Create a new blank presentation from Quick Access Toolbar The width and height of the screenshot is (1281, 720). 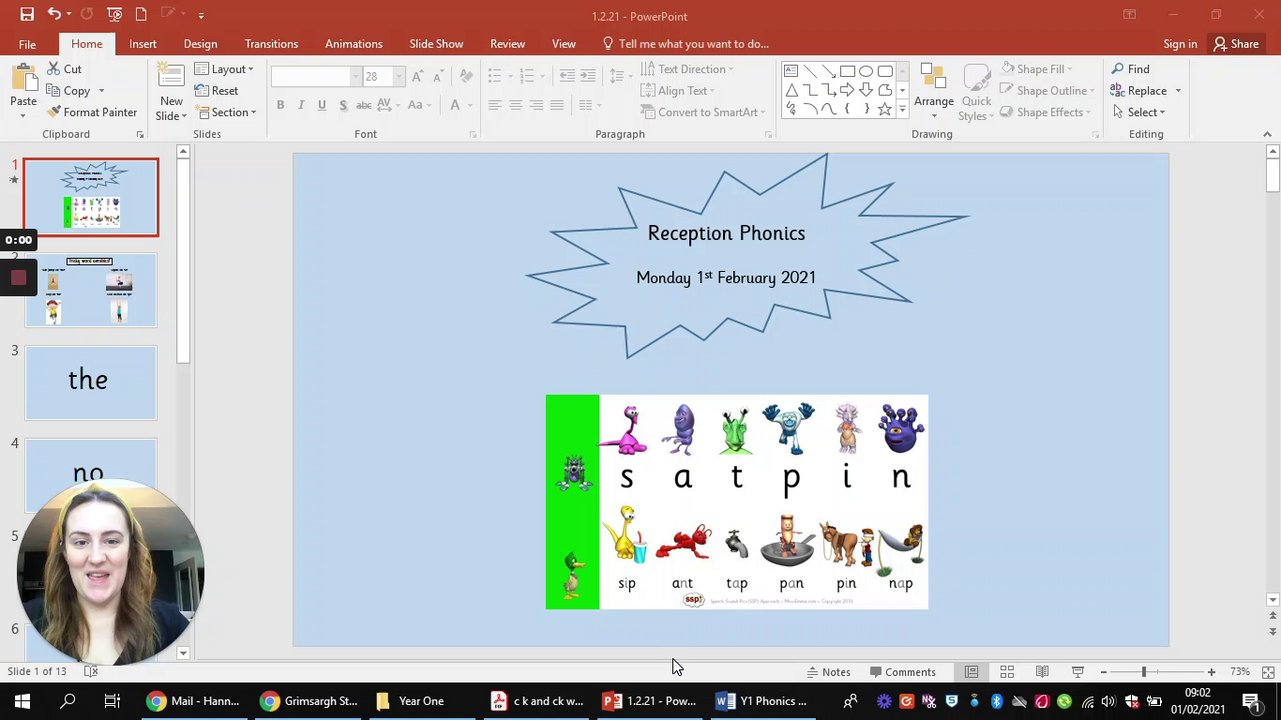141,15
